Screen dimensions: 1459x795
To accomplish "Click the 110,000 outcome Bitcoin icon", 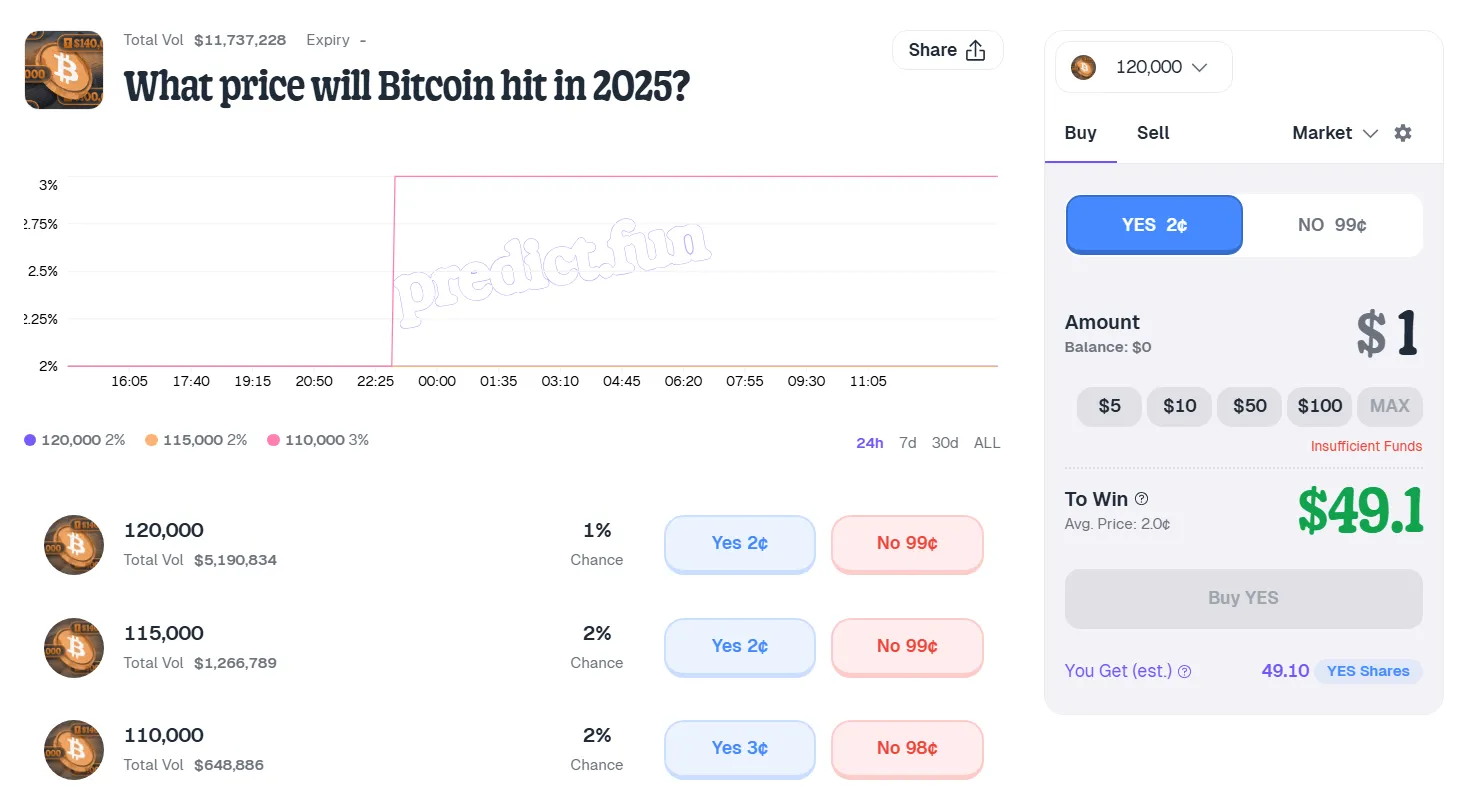I will coord(74,750).
